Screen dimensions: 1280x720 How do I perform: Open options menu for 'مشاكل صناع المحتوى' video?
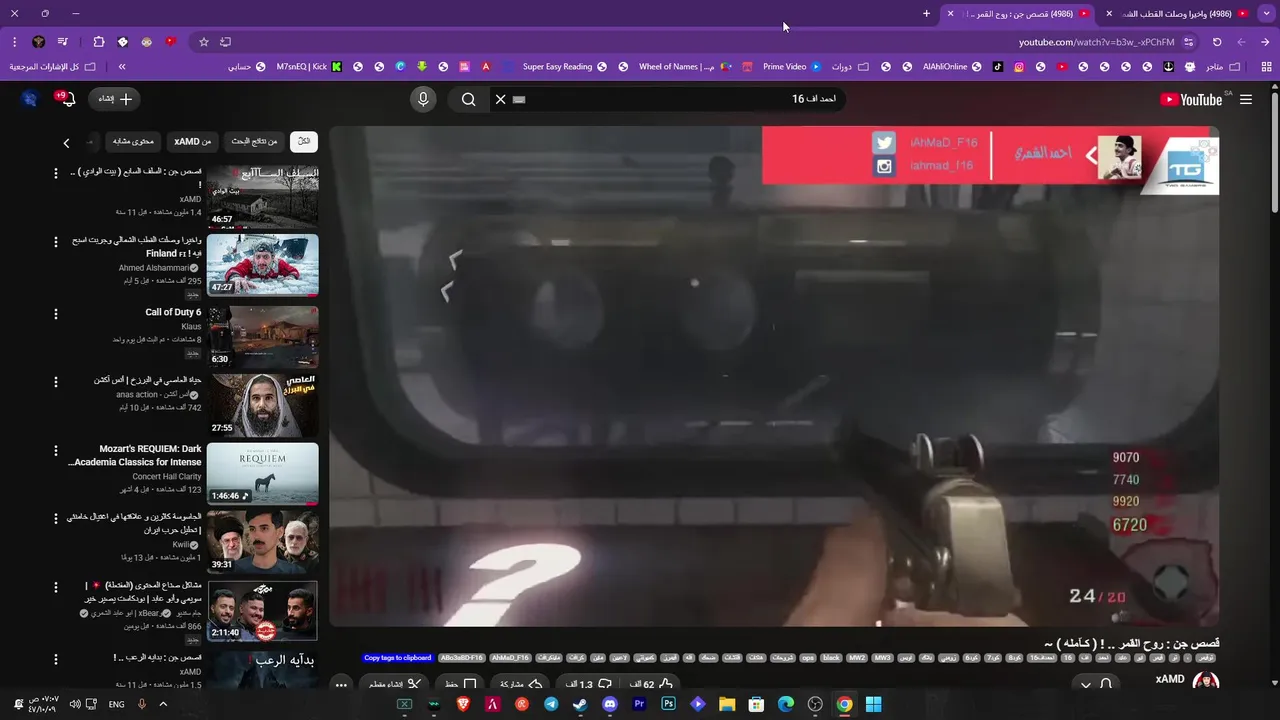(56, 589)
